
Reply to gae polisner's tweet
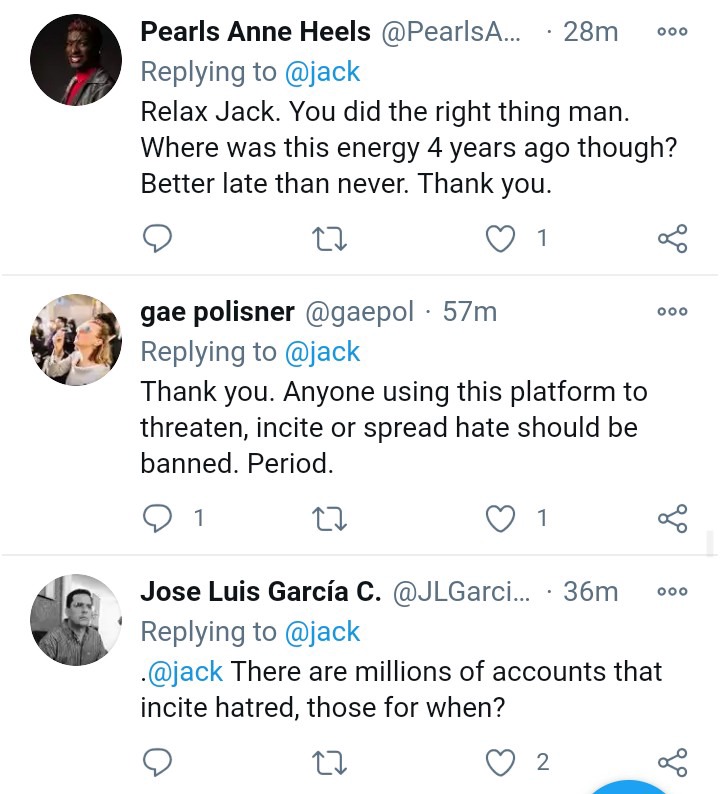point(157,518)
